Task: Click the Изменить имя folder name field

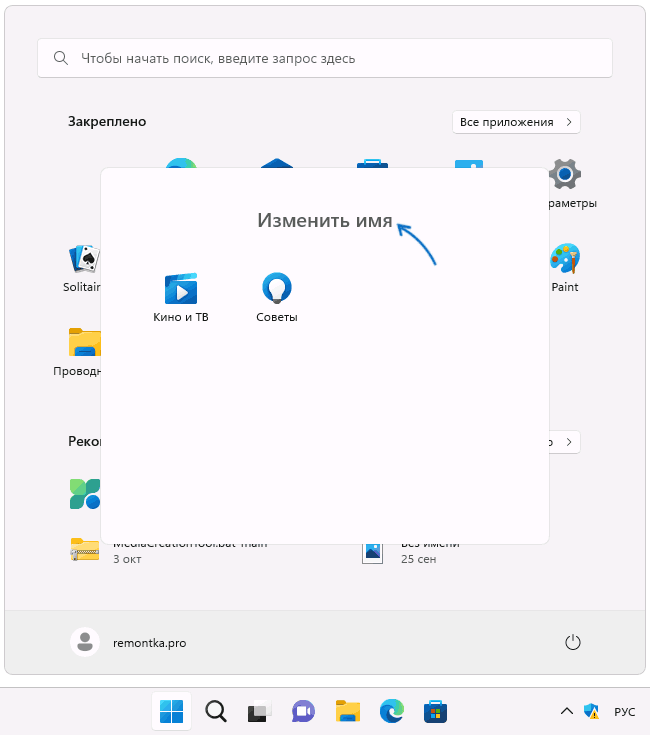Action: tap(324, 220)
